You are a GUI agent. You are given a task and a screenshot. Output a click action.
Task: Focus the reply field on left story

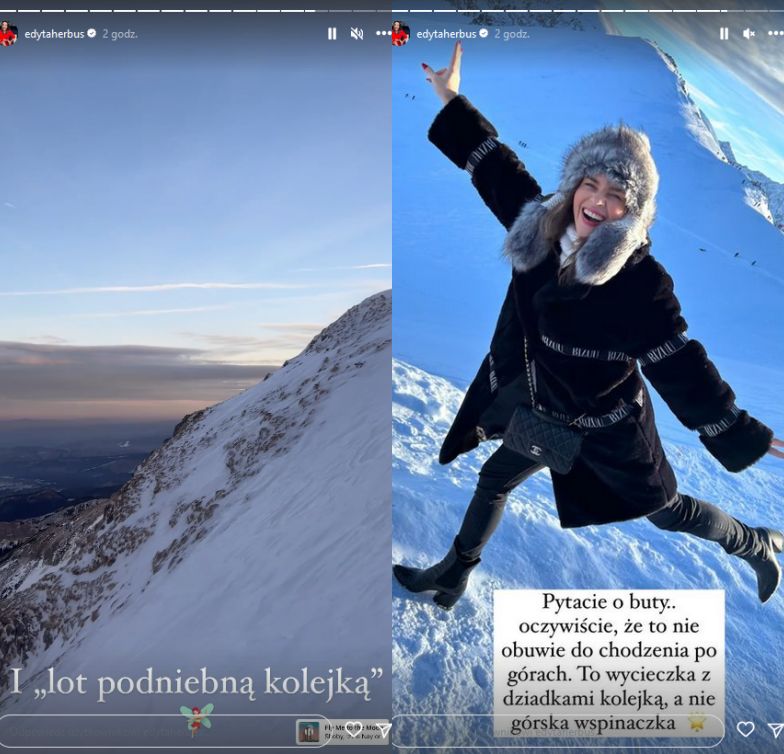(165, 731)
